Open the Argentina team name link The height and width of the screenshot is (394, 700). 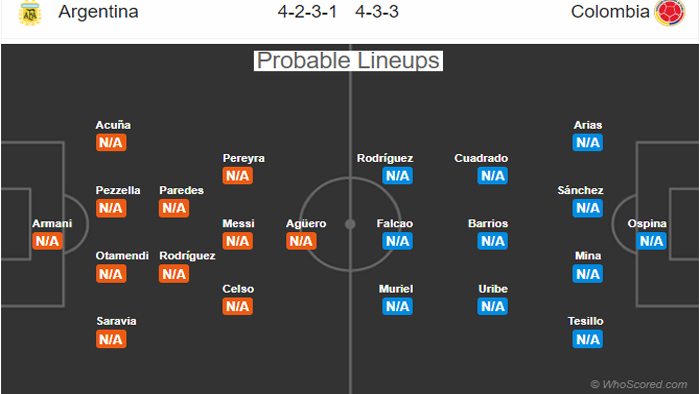(x=98, y=12)
